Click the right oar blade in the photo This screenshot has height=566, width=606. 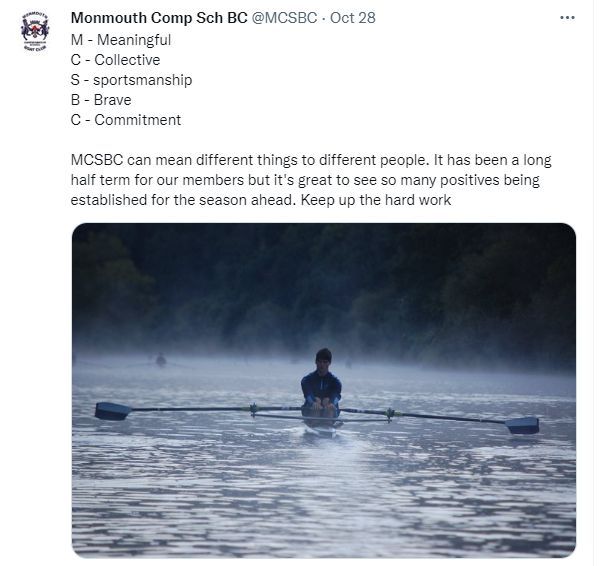(x=522, y=425)
